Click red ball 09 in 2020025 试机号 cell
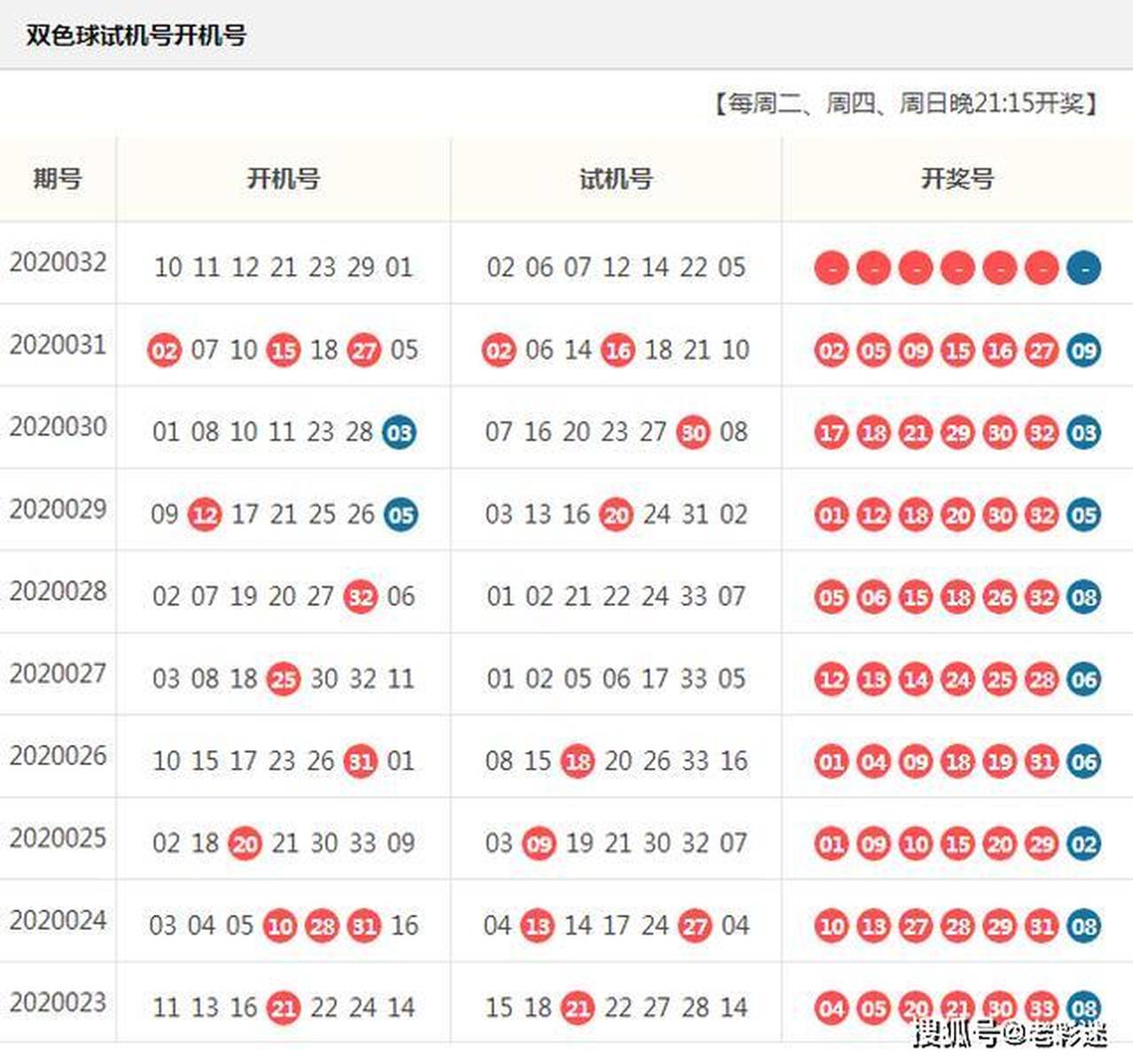Image resolution: width=1133 pixels, height=1064 pixels. click(539, 844)
